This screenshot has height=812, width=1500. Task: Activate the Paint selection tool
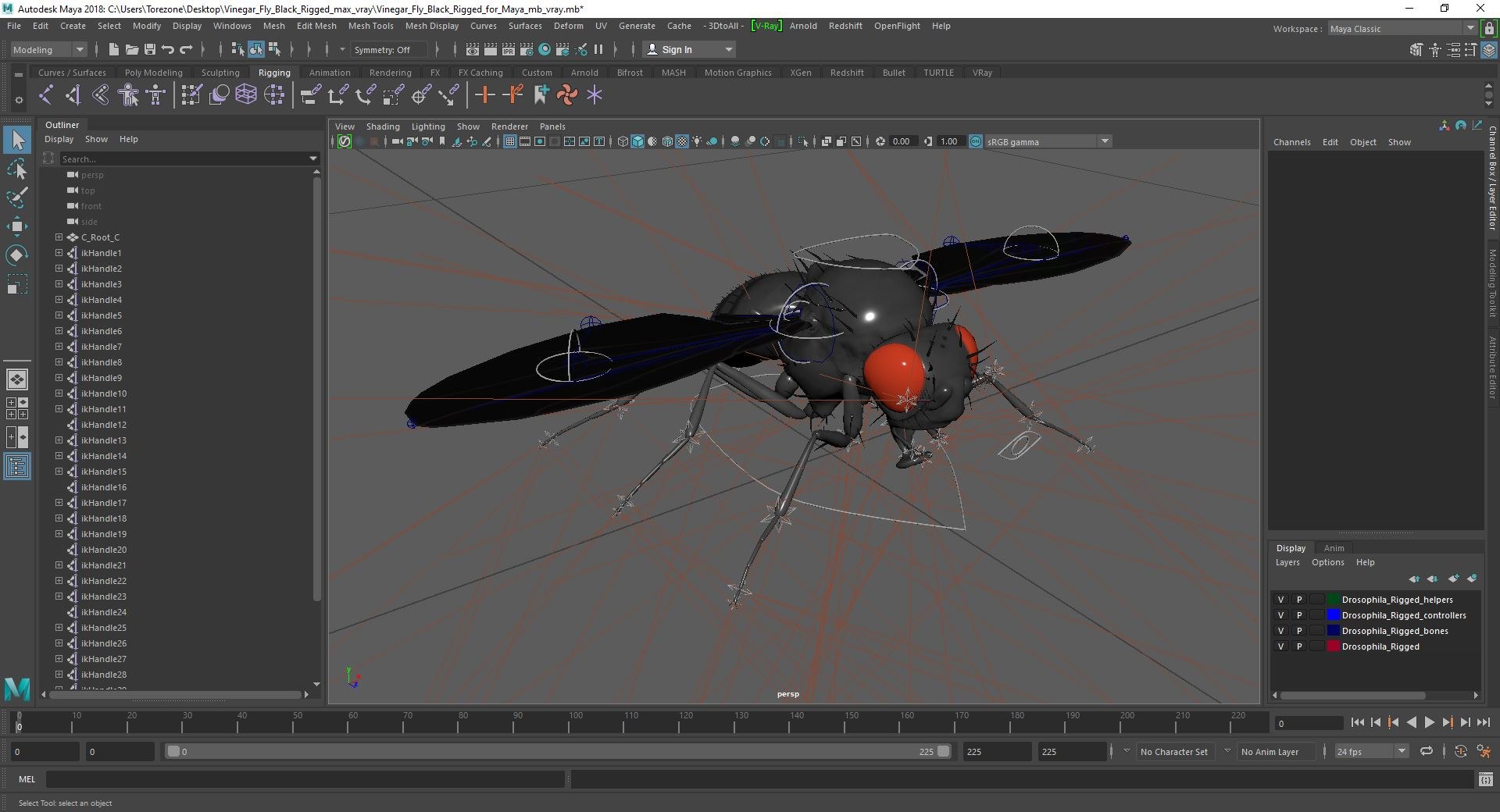pyautogui.click(x=17, y=197)
